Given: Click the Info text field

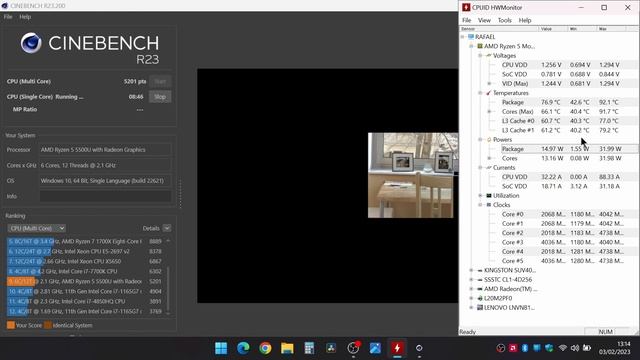Looking at the screenshot, I should 105,196.
